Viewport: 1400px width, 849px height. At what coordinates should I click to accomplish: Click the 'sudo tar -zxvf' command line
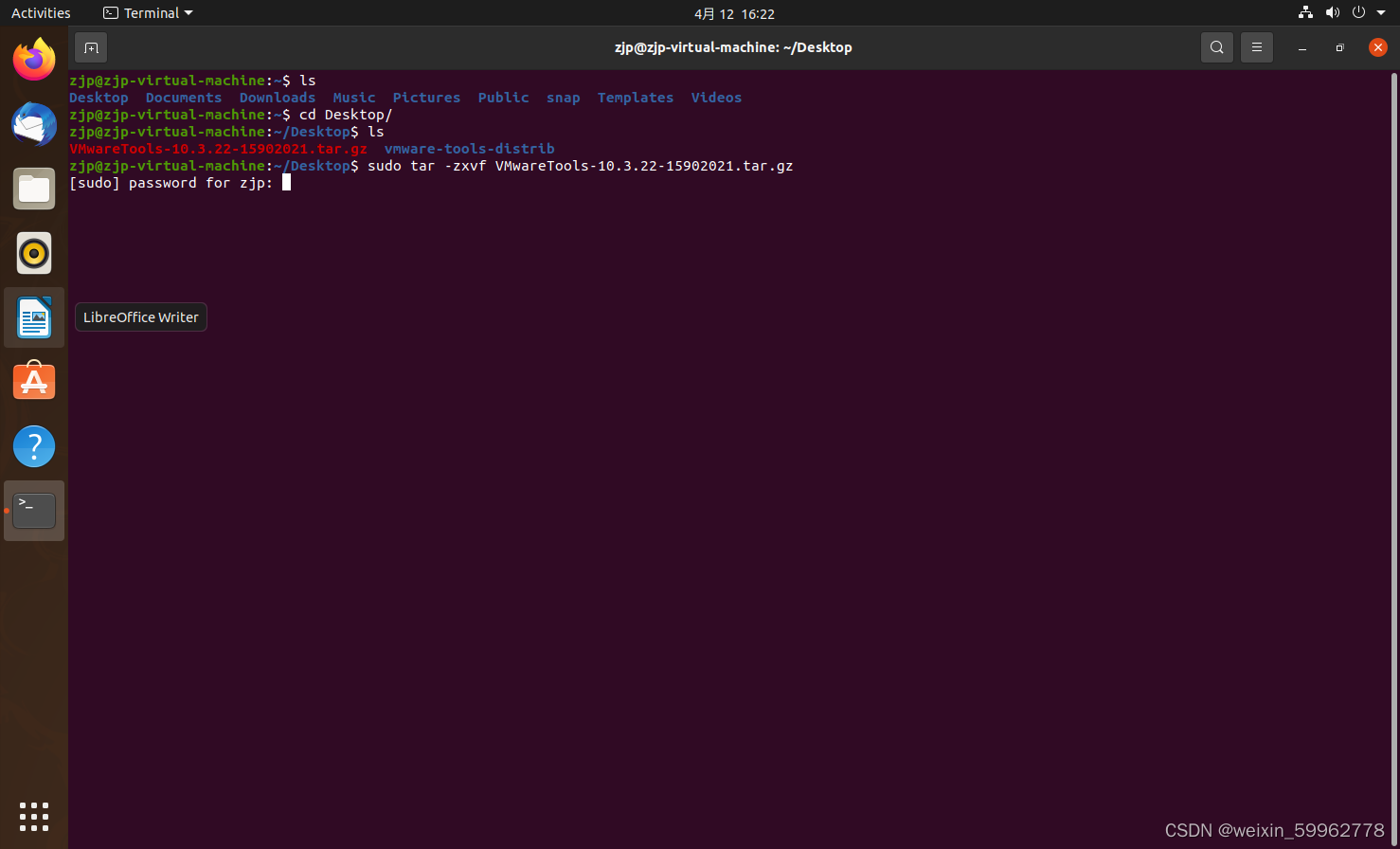coord(581,166)
